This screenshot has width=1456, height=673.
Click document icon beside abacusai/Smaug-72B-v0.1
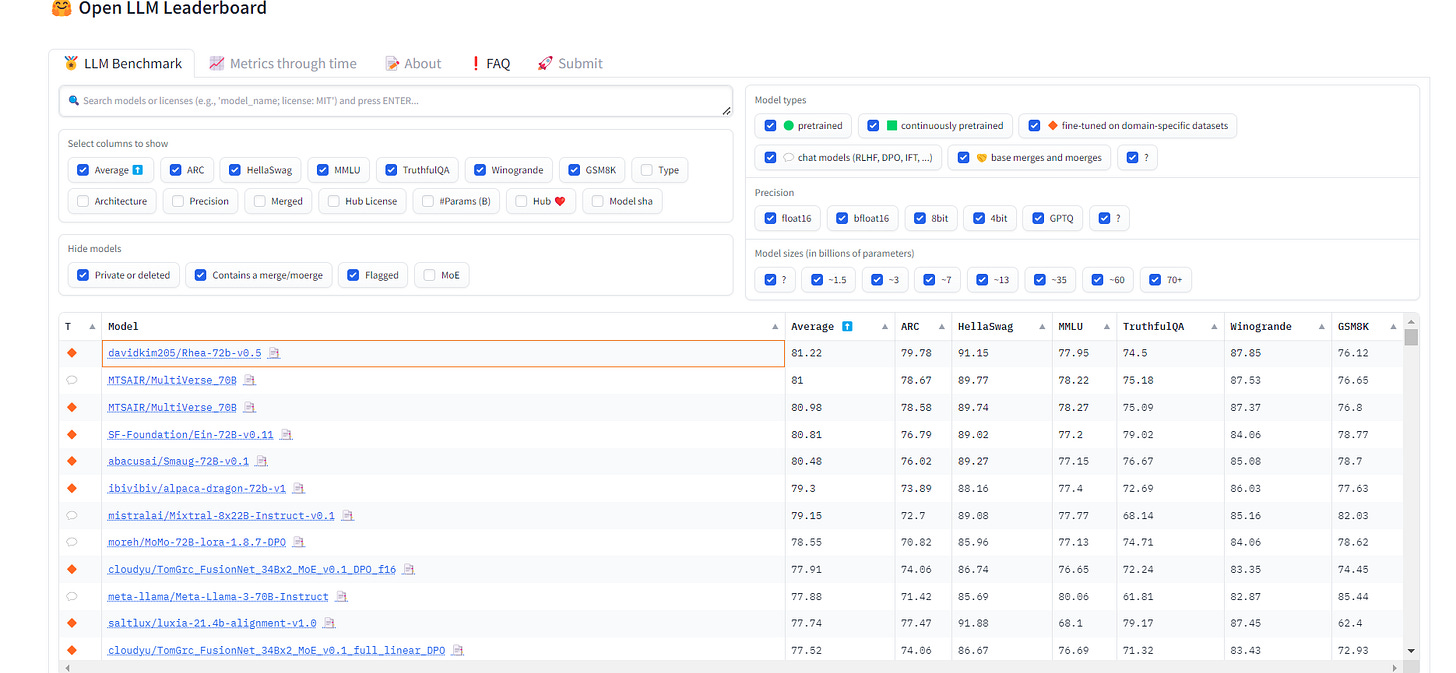(x=262, y=461)
